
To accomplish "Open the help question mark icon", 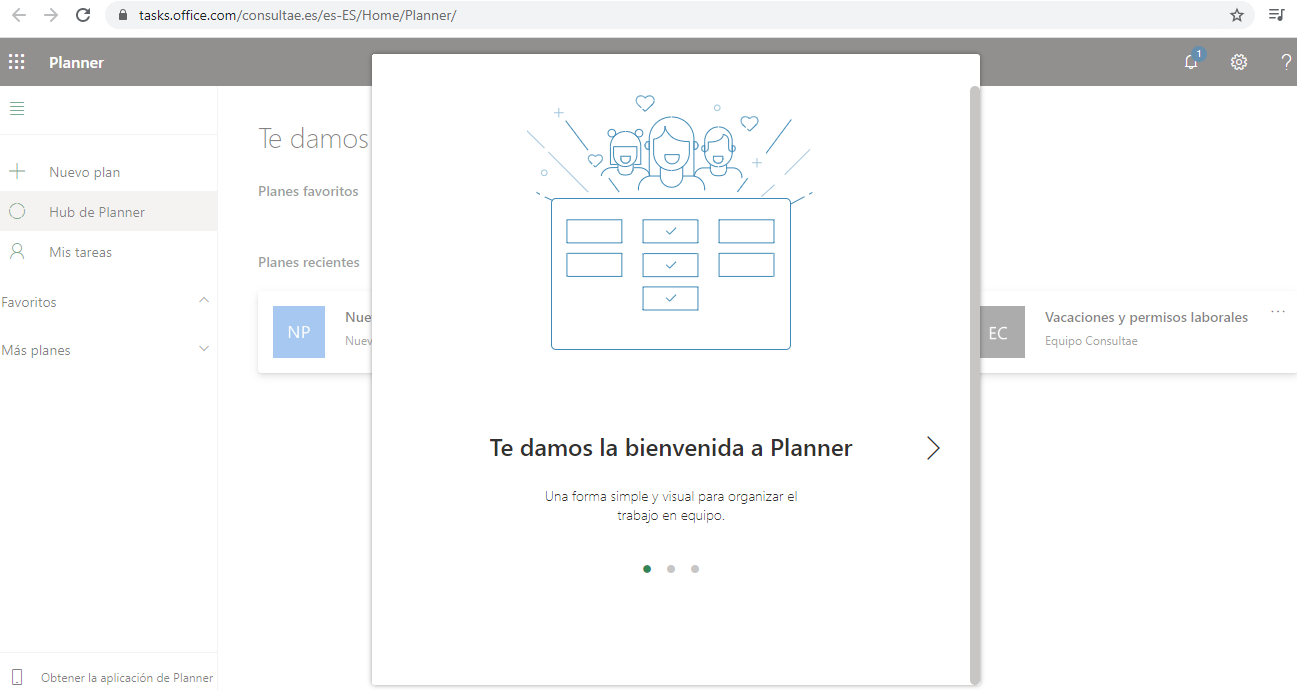I will tap(1286, 62).
